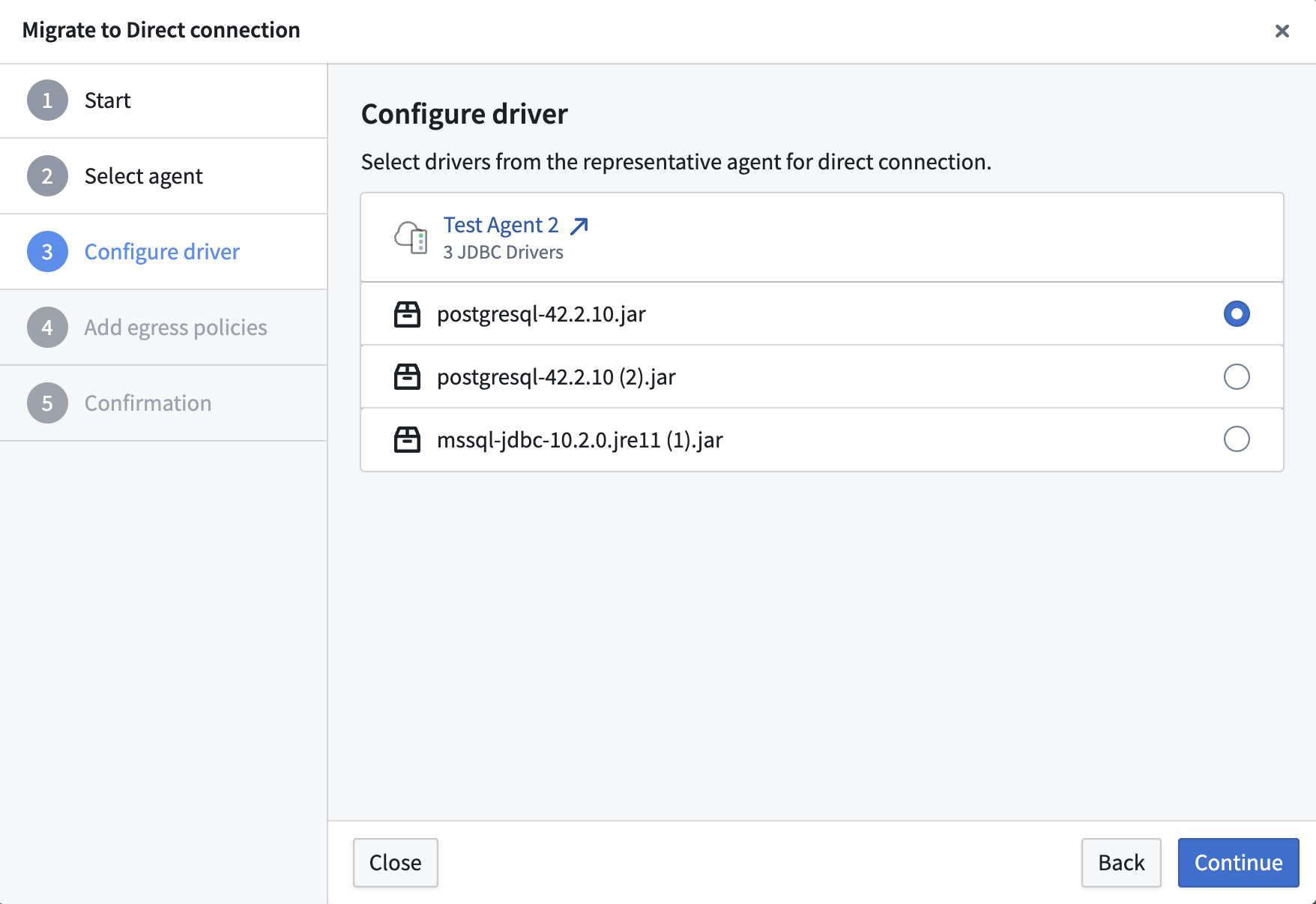Select the postgresql-42.2.10 (2).jar radio button
Screen dimensions: 1316x904
coord(1236,376)
